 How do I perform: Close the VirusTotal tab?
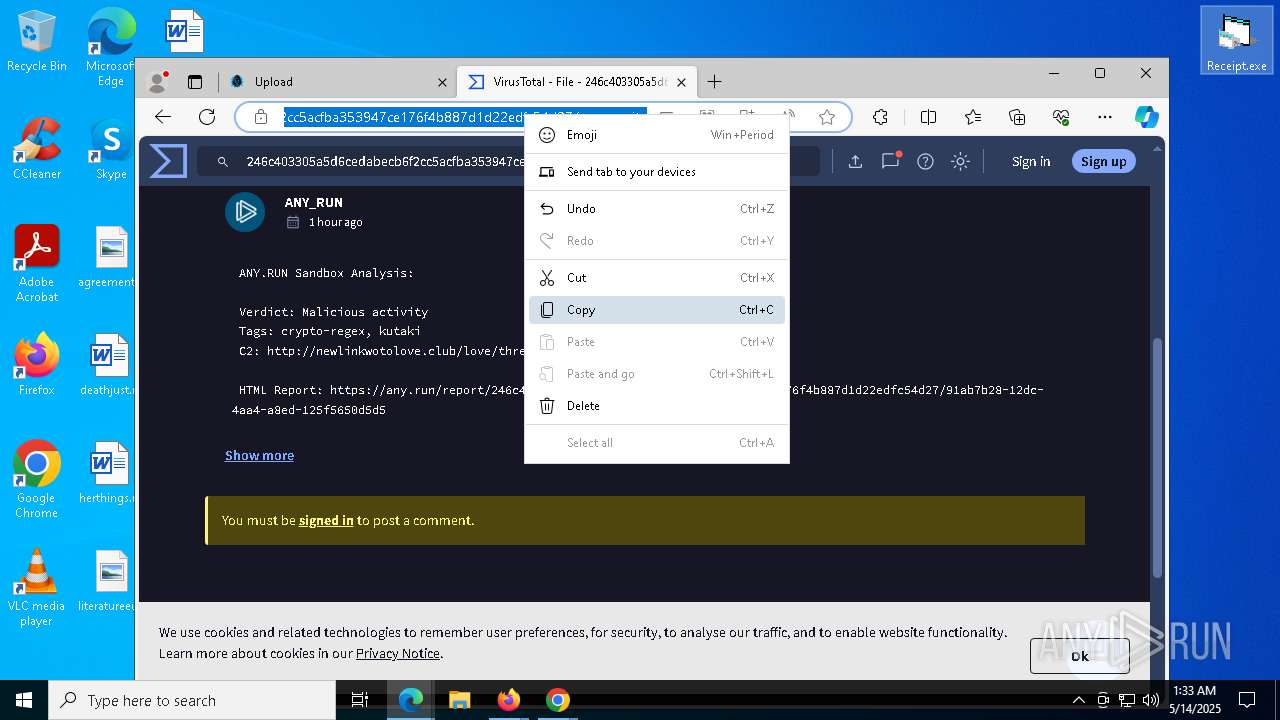click(x=682, y=82)
